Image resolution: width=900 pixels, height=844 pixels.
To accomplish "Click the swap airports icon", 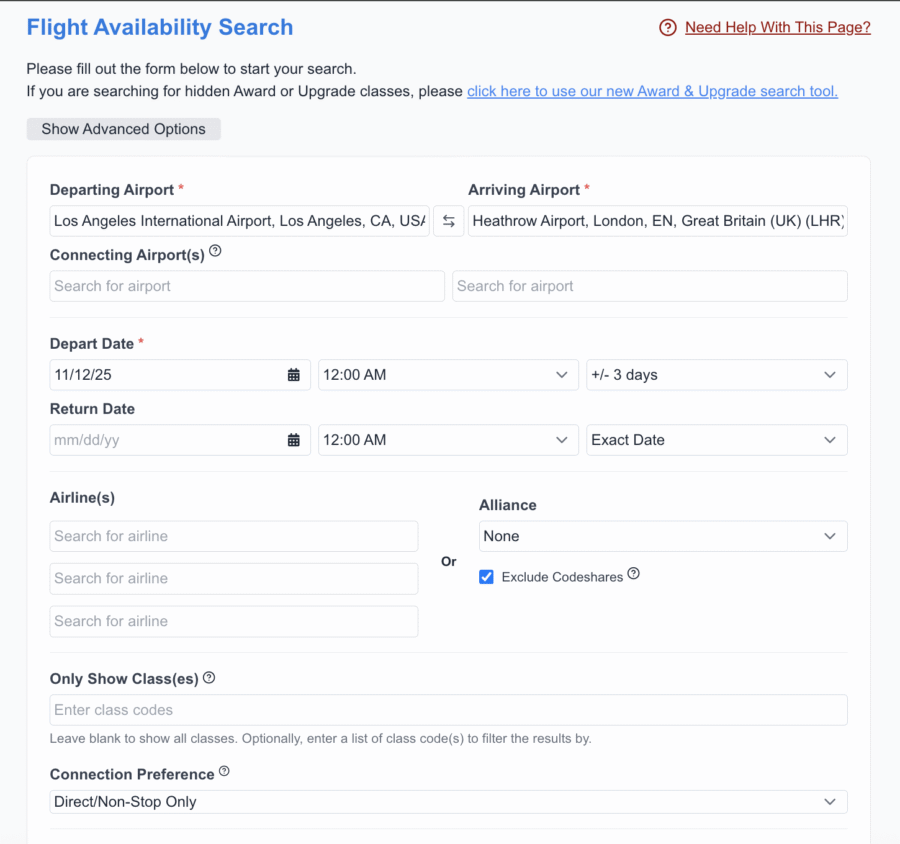I will coord(448,220).
